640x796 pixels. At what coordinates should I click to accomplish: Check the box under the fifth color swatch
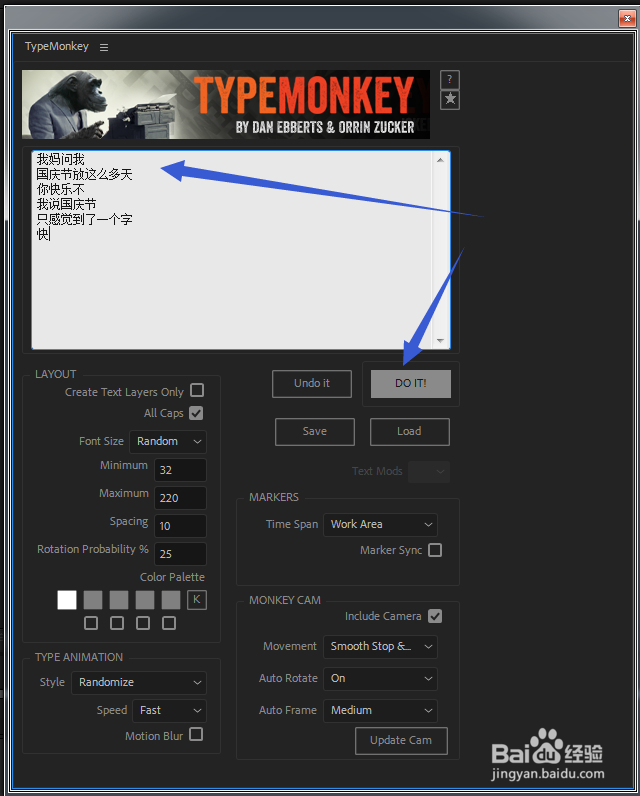[x=169, y=623]
